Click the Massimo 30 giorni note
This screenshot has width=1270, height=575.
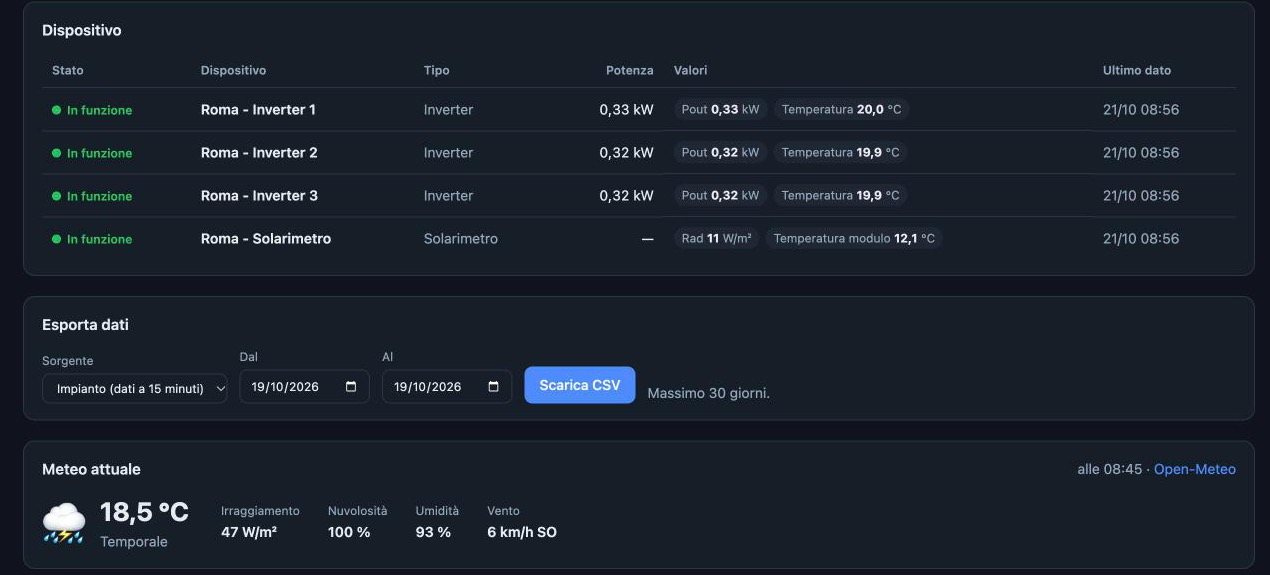tap(709, 393)
